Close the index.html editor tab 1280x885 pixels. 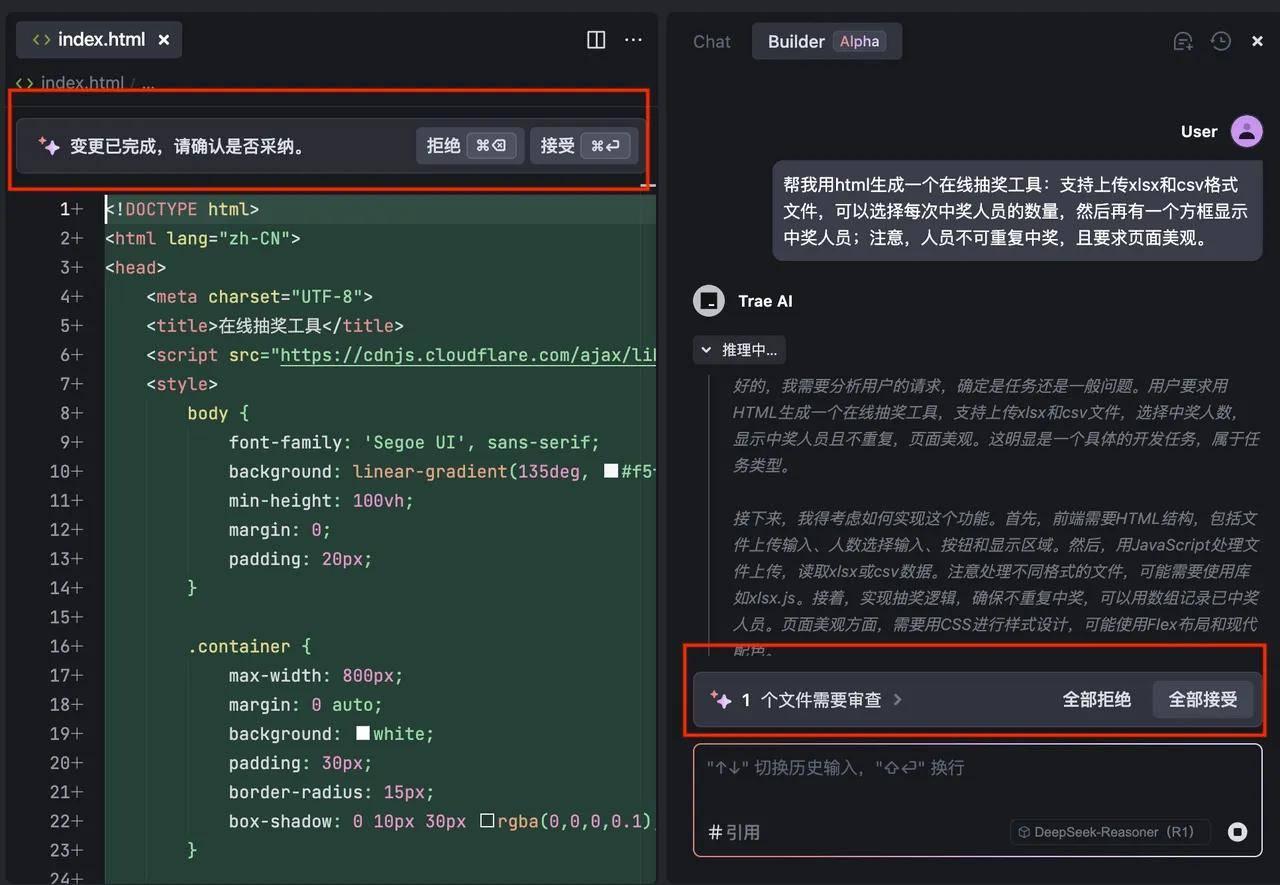pos(163,39)
